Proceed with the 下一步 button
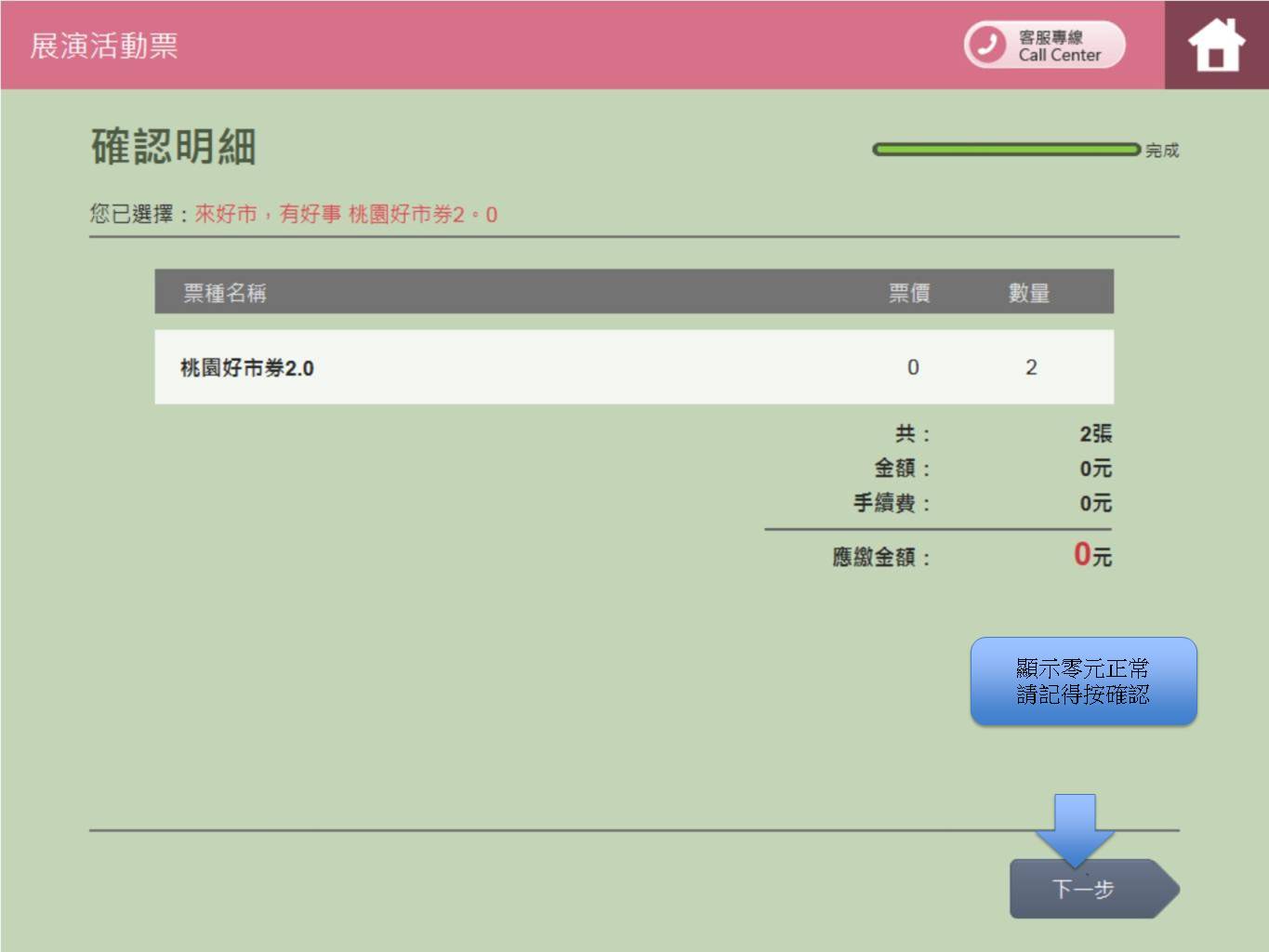Viewport: 1269px width, 952px height. pyautogui.click(x=1094, y=889)
